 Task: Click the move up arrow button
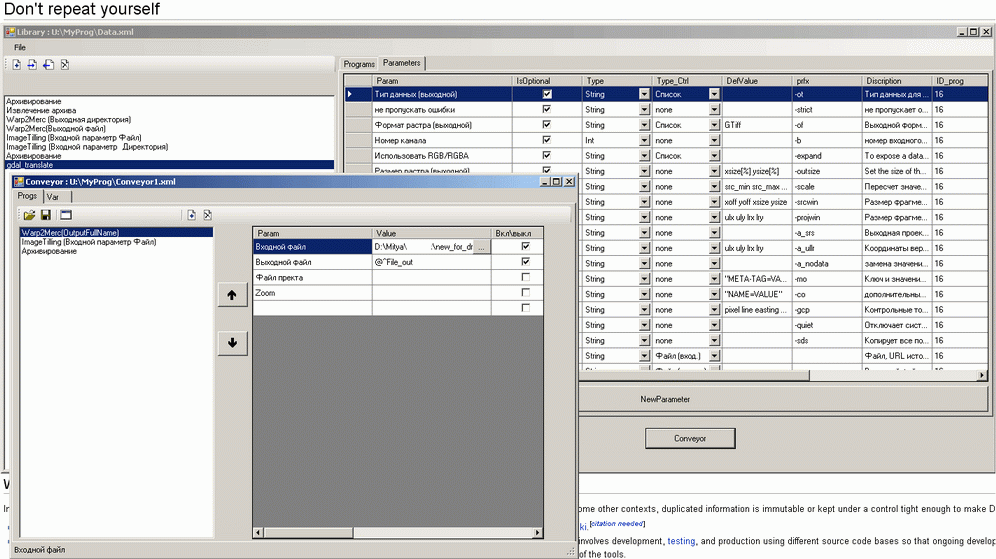pos(232,296)
